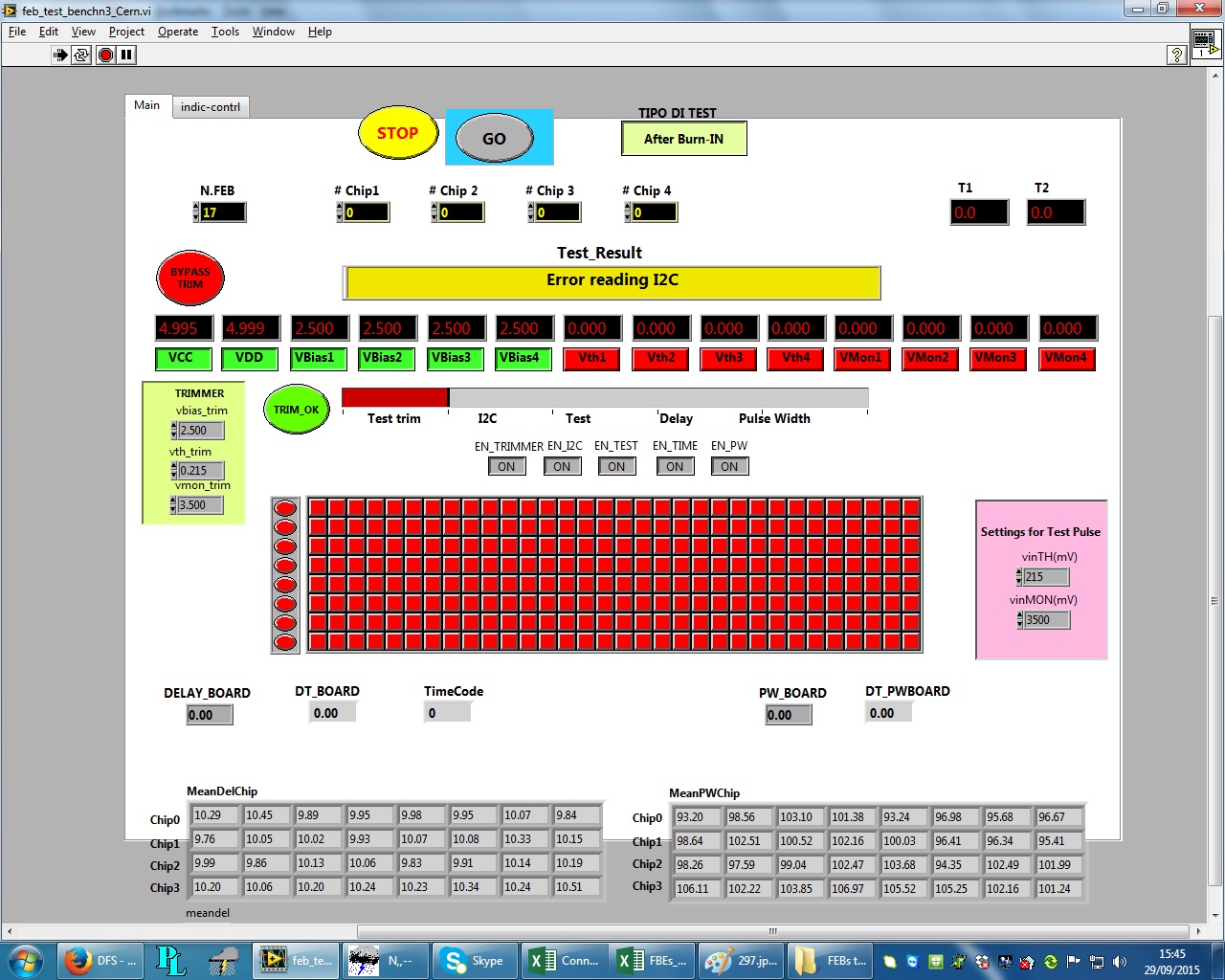Click the VI icon pane top right

[1204, 44]
